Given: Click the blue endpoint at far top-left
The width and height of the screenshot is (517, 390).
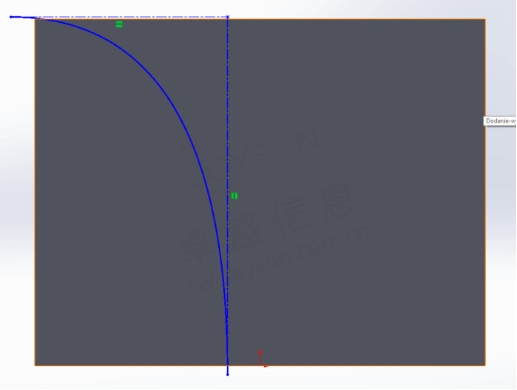Looking at the screenshot, I should pyautogui.click(x=11, y=17).
